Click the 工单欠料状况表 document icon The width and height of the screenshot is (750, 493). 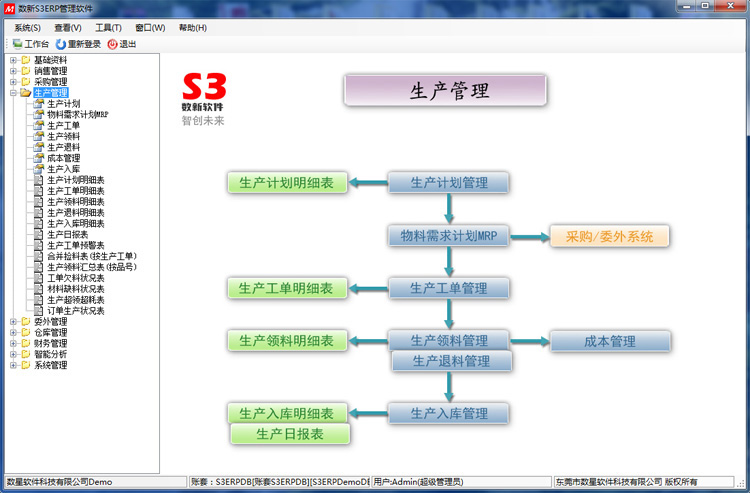tap(39, 278)
